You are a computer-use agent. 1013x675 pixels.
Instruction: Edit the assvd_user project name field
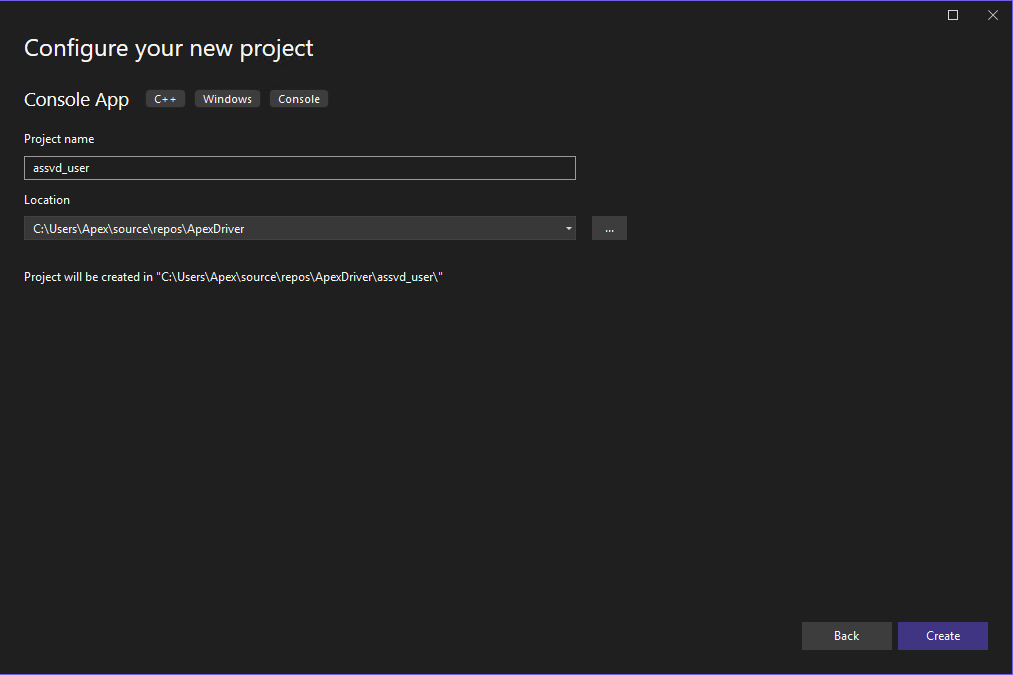coord(300,167)
